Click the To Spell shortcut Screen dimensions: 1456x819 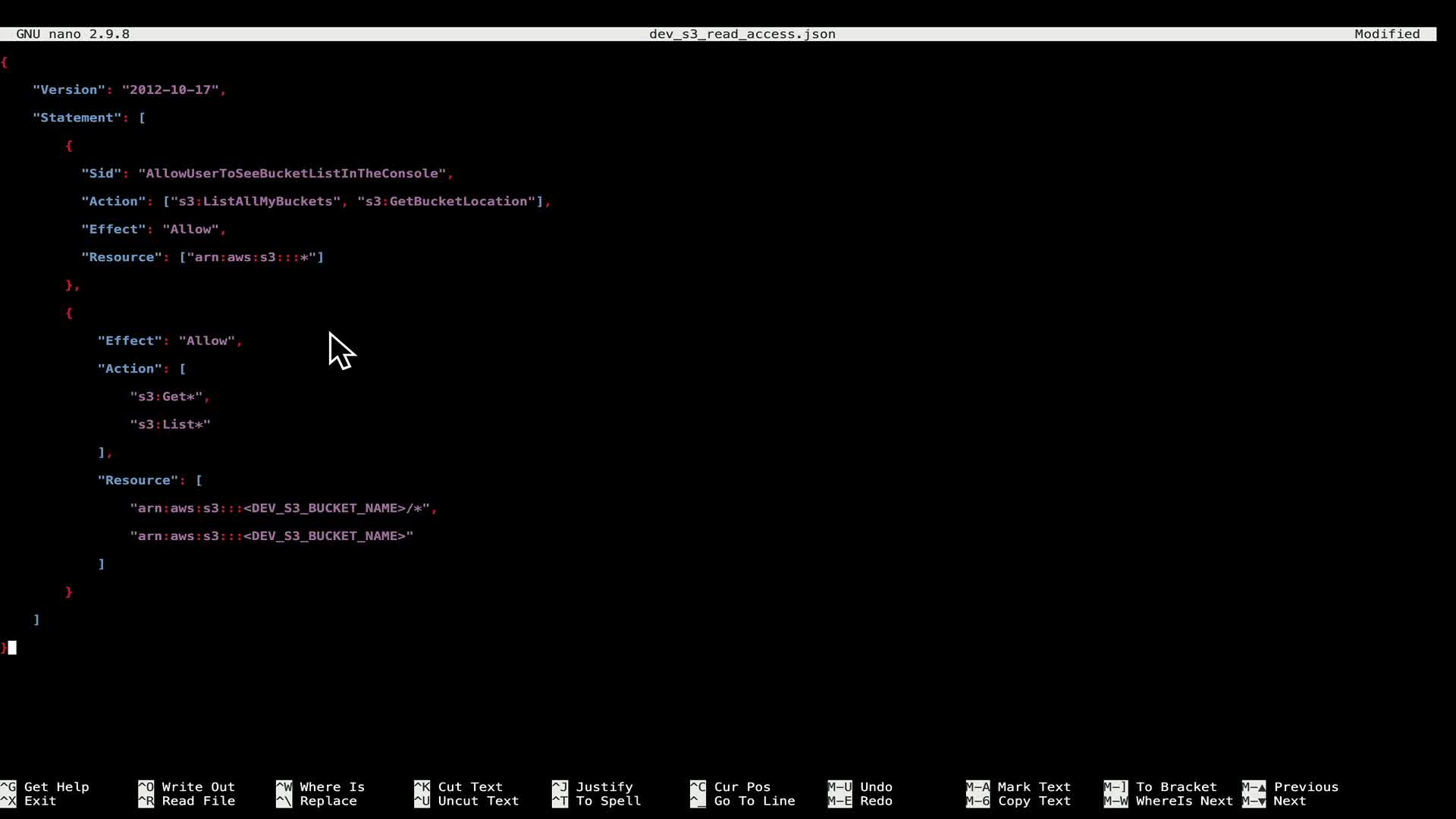click(608, 801)
